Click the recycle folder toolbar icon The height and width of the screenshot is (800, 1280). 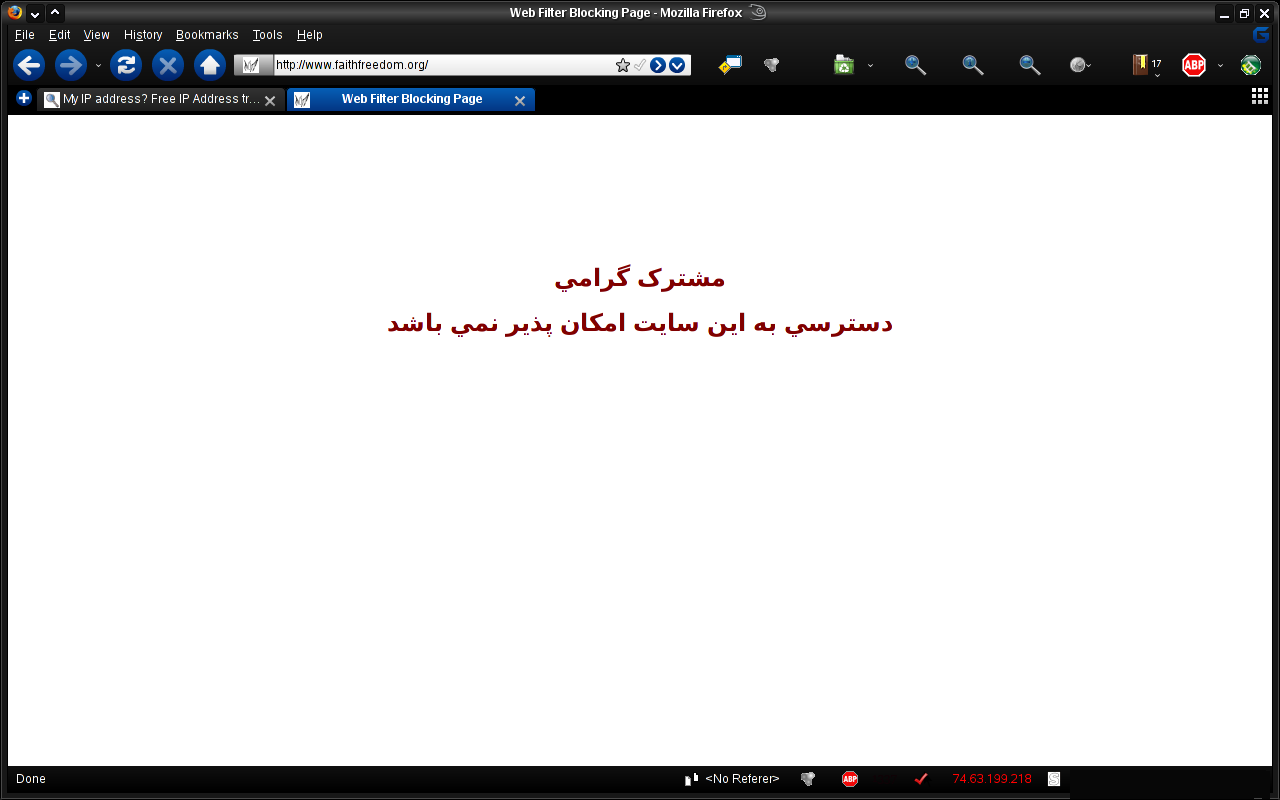tap(844, 65)
